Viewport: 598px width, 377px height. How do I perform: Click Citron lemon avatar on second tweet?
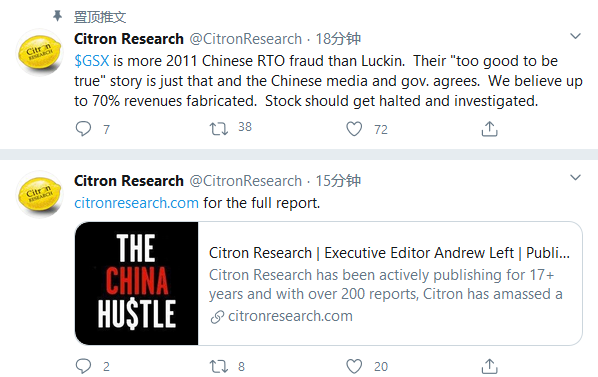point(39,194)
